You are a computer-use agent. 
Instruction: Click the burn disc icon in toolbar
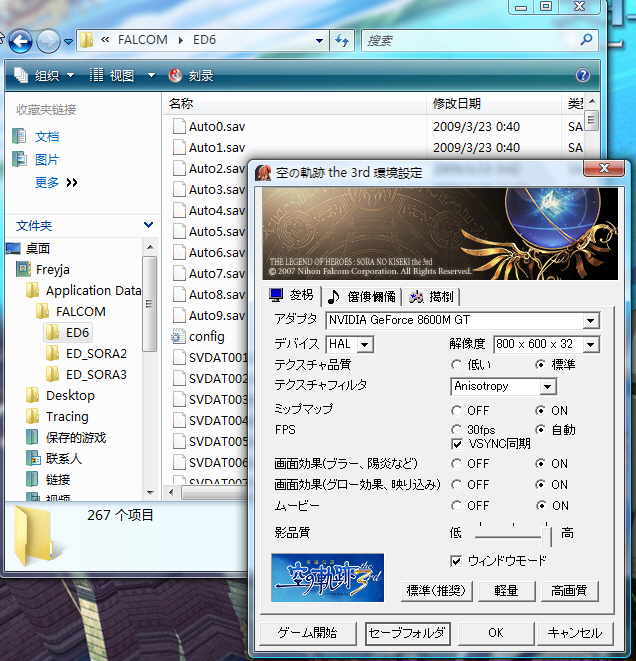(x=175, y=75)
